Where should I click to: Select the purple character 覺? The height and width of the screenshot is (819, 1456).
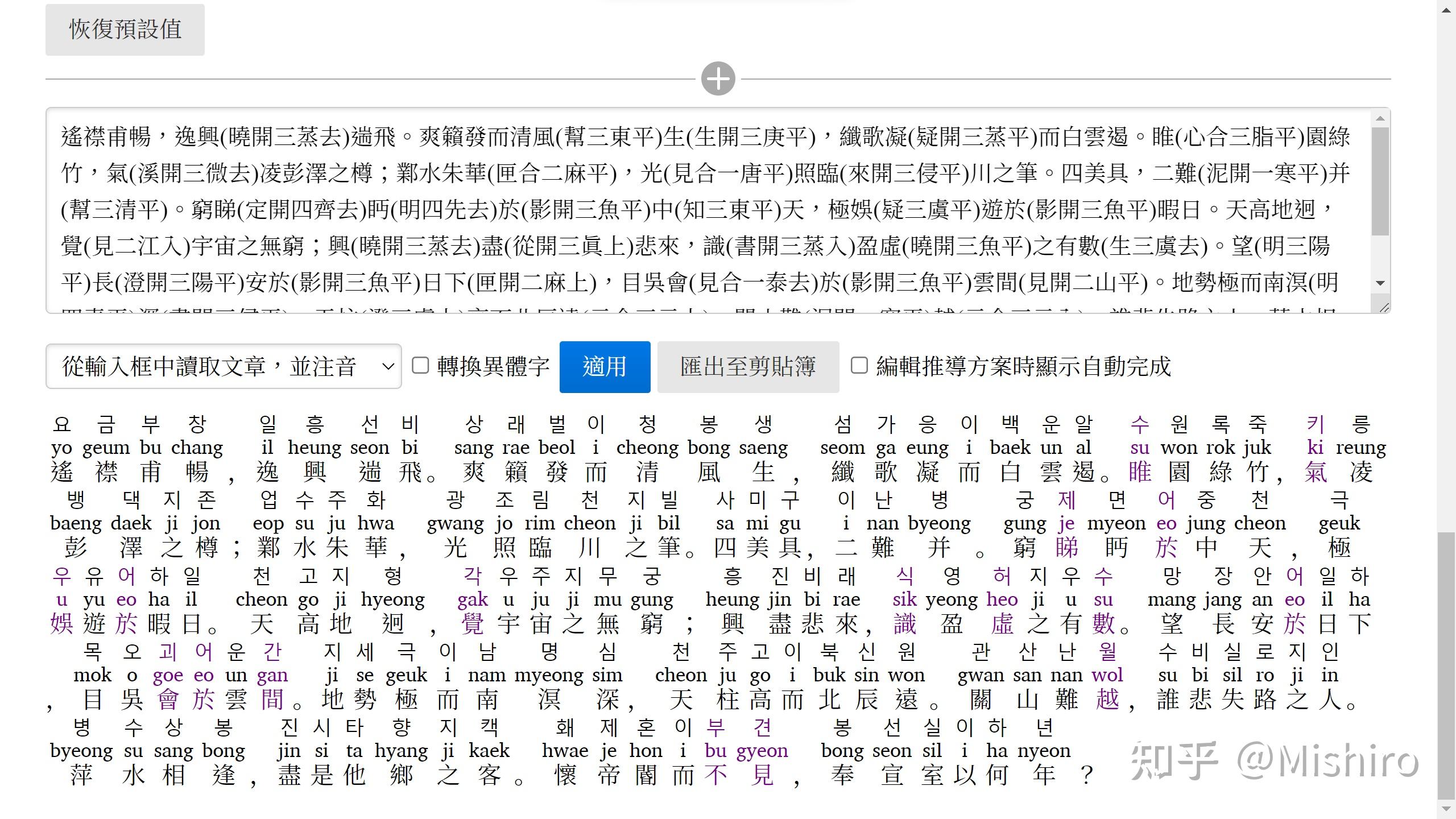pos(473,624)
